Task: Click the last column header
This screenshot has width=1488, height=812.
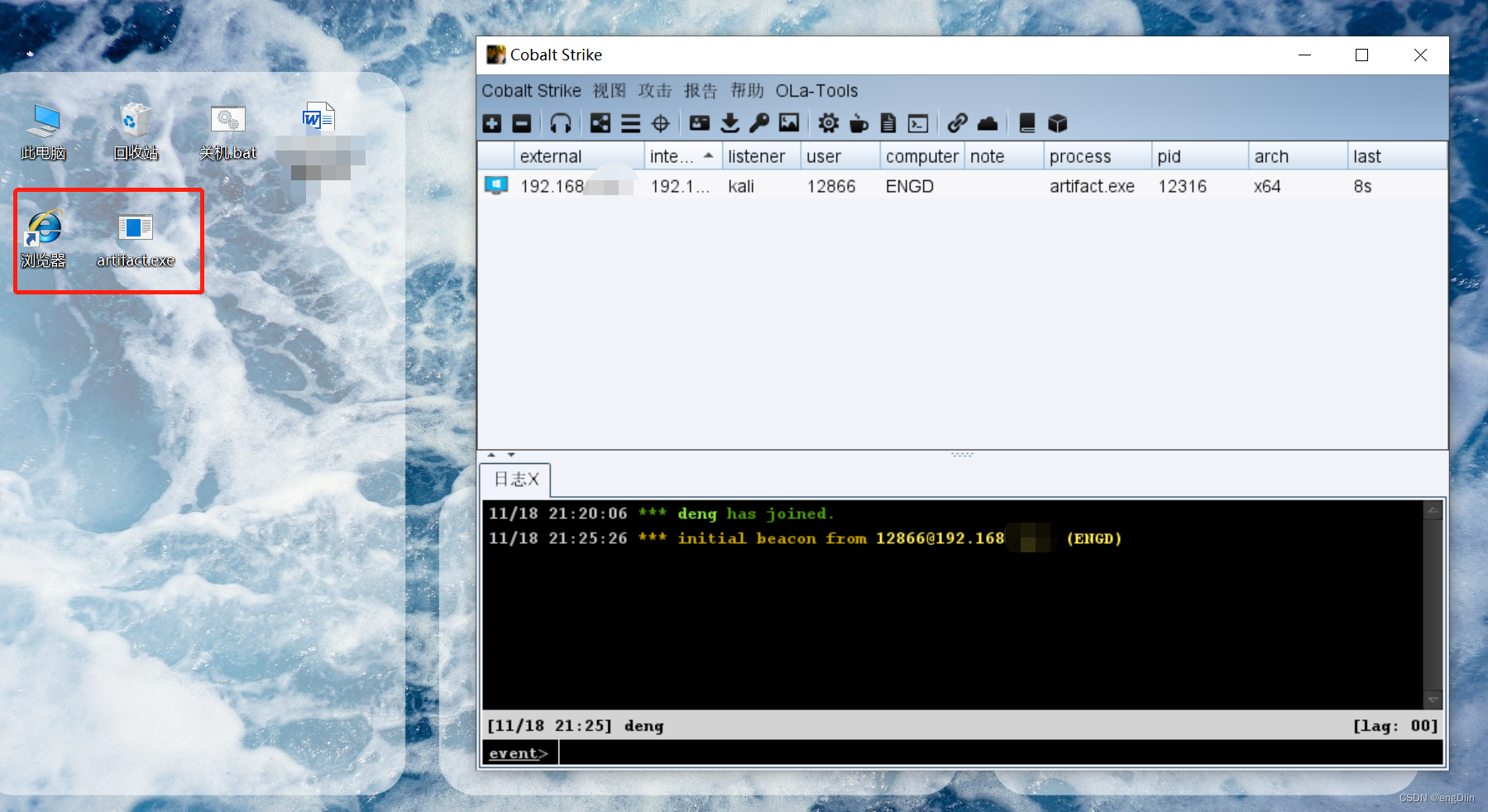Action: [x=1397, y=156]
